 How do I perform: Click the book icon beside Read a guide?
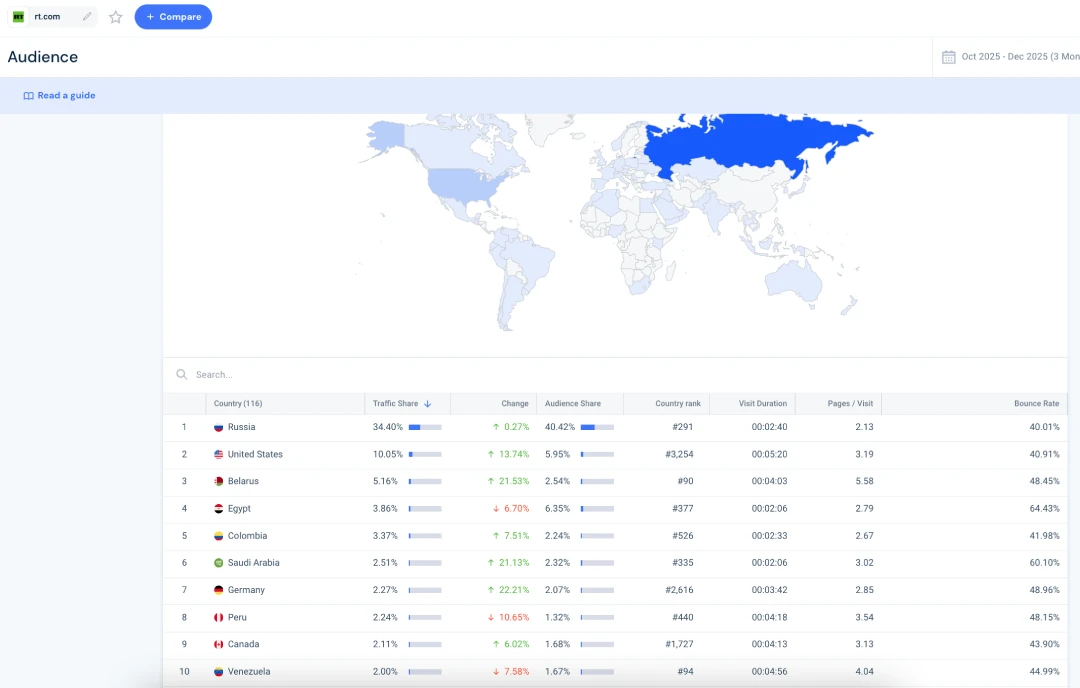[28, 96]
